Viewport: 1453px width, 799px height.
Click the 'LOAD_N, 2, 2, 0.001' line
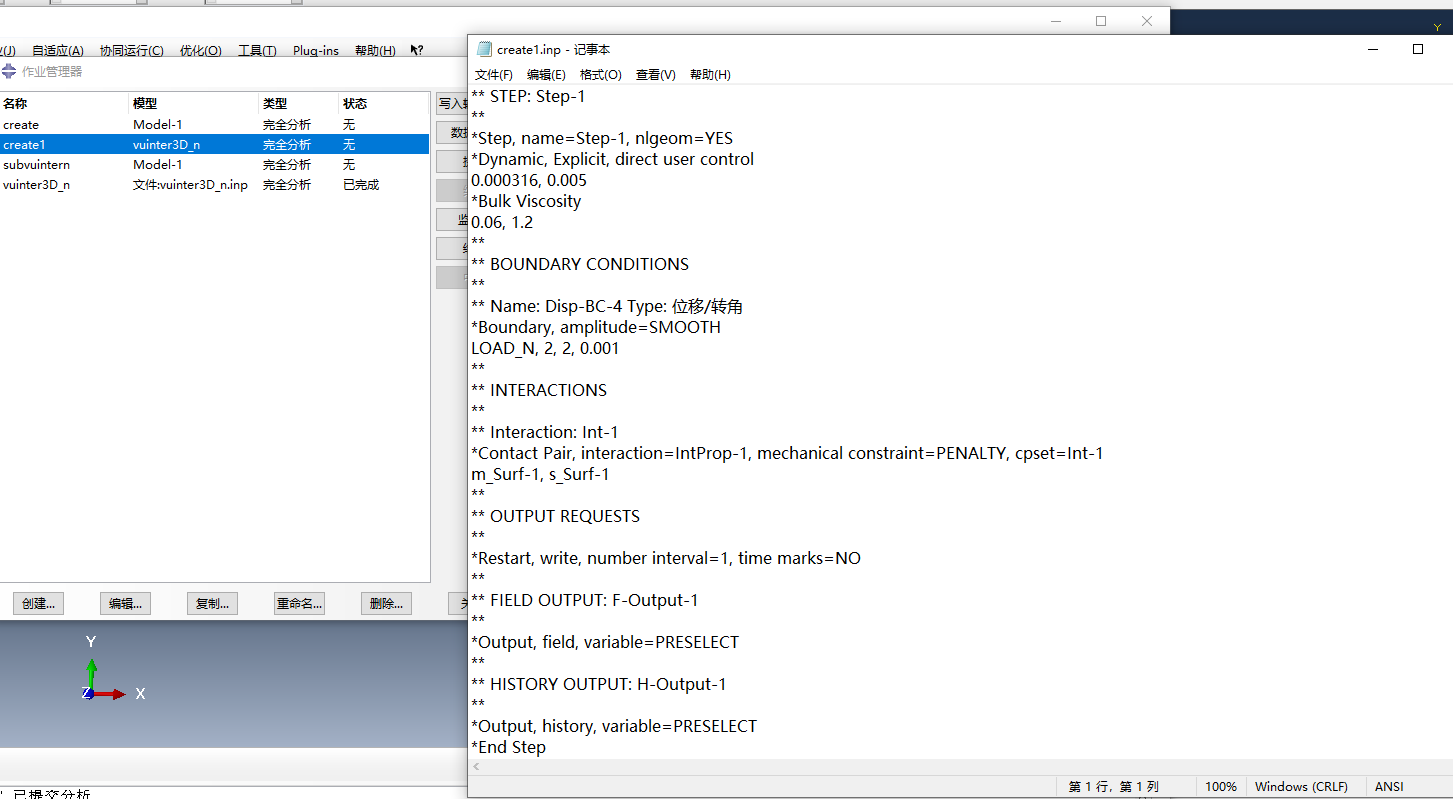coord(545,348)
